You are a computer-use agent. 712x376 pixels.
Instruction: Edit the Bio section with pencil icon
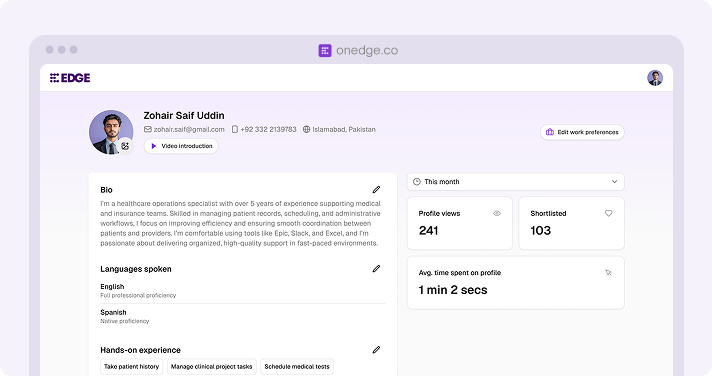click(376, 190)
